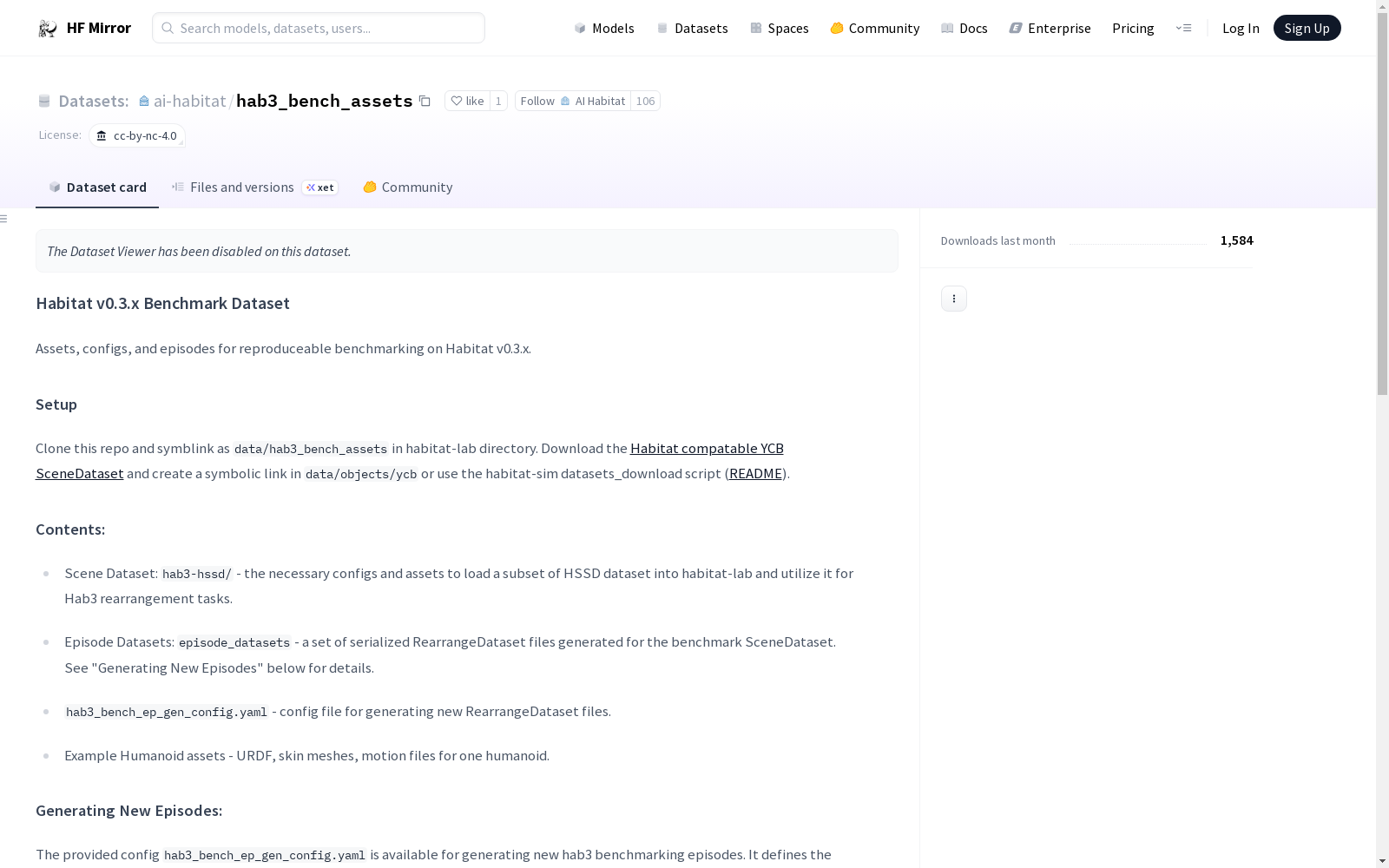Image resolution: width=1389 pixels, height=868 pixels.
Task: Like this dataset with the heart button
Action: point(467,101)
